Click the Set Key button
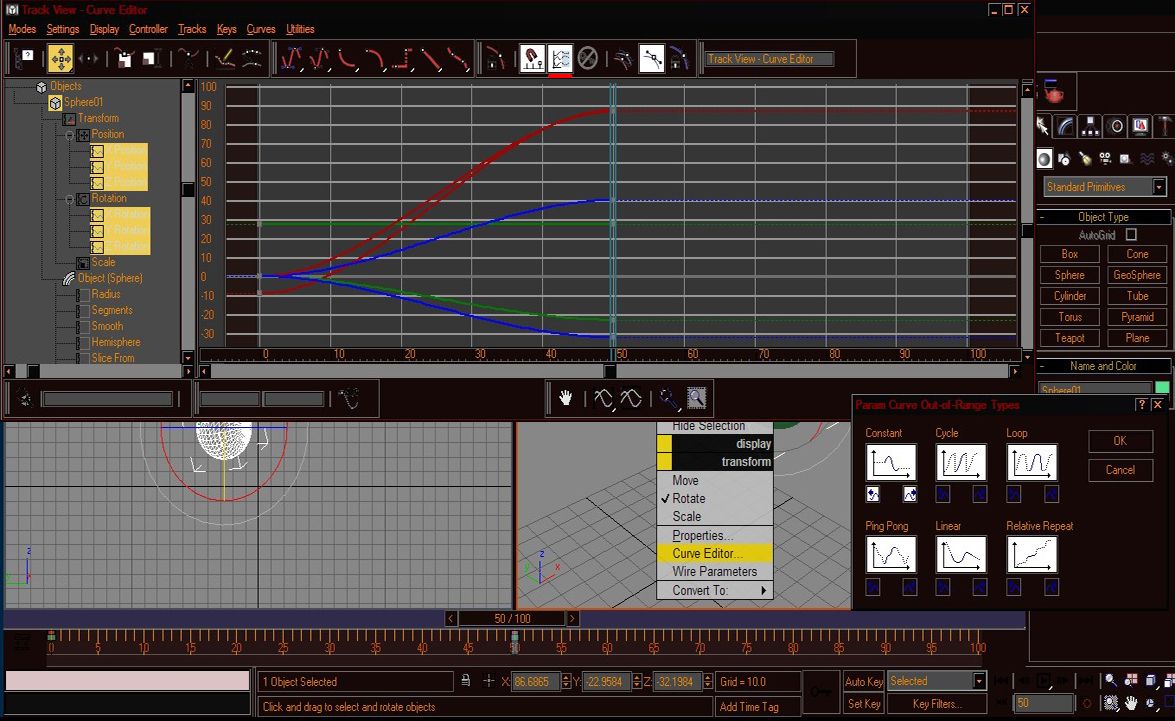This screenshot has height=721, width=1175. pyautogui.click(x=864, y=704)
